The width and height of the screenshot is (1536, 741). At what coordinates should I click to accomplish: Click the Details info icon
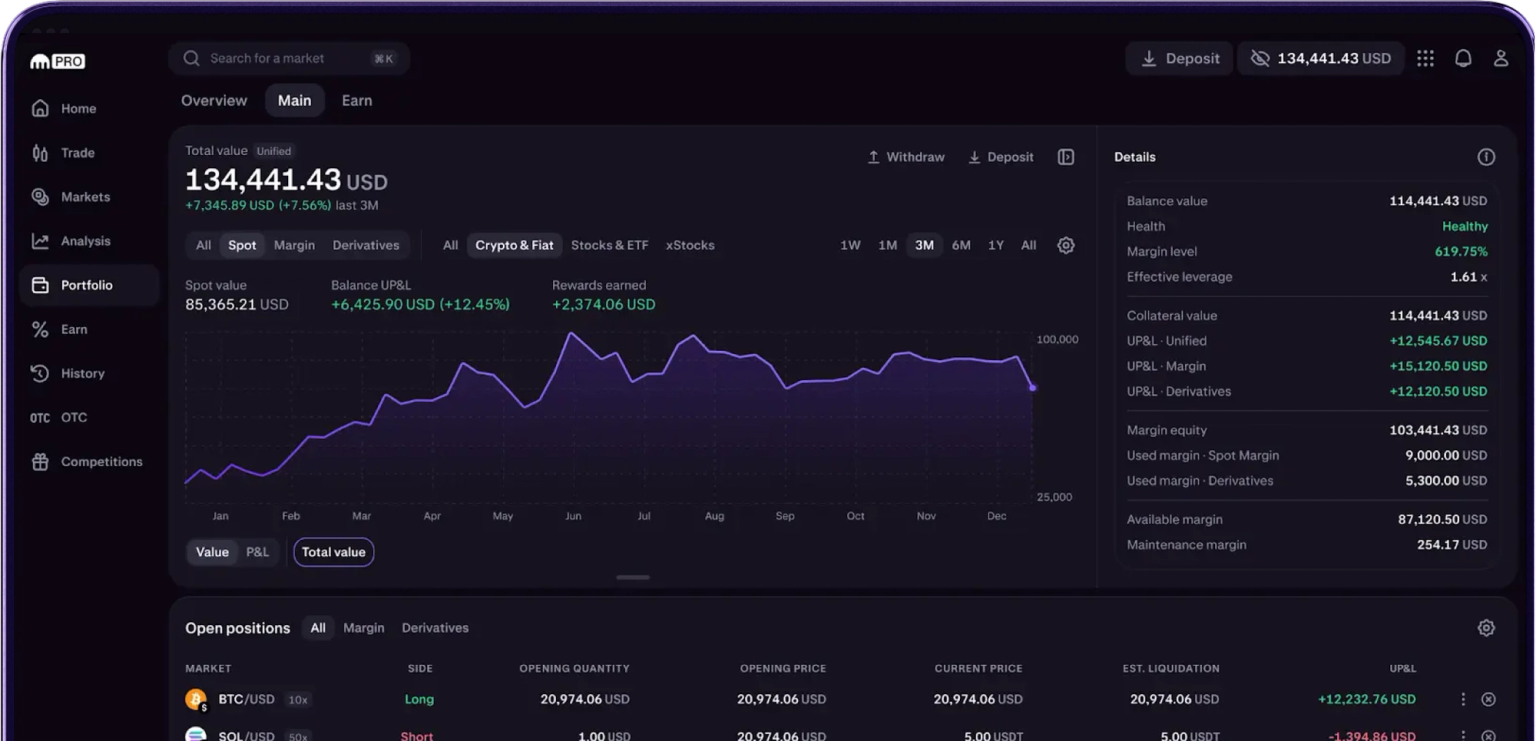click(1486, 157)
